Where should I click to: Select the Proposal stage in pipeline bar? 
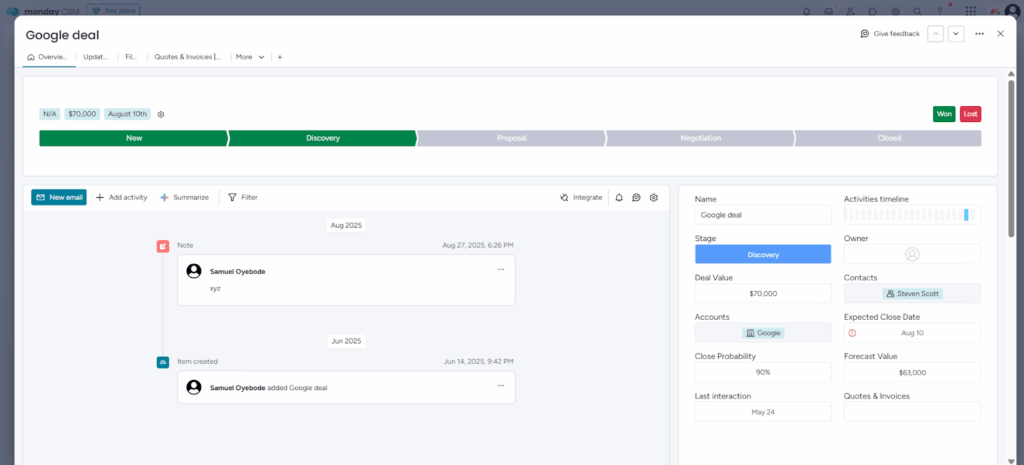(x=511, y=138)
